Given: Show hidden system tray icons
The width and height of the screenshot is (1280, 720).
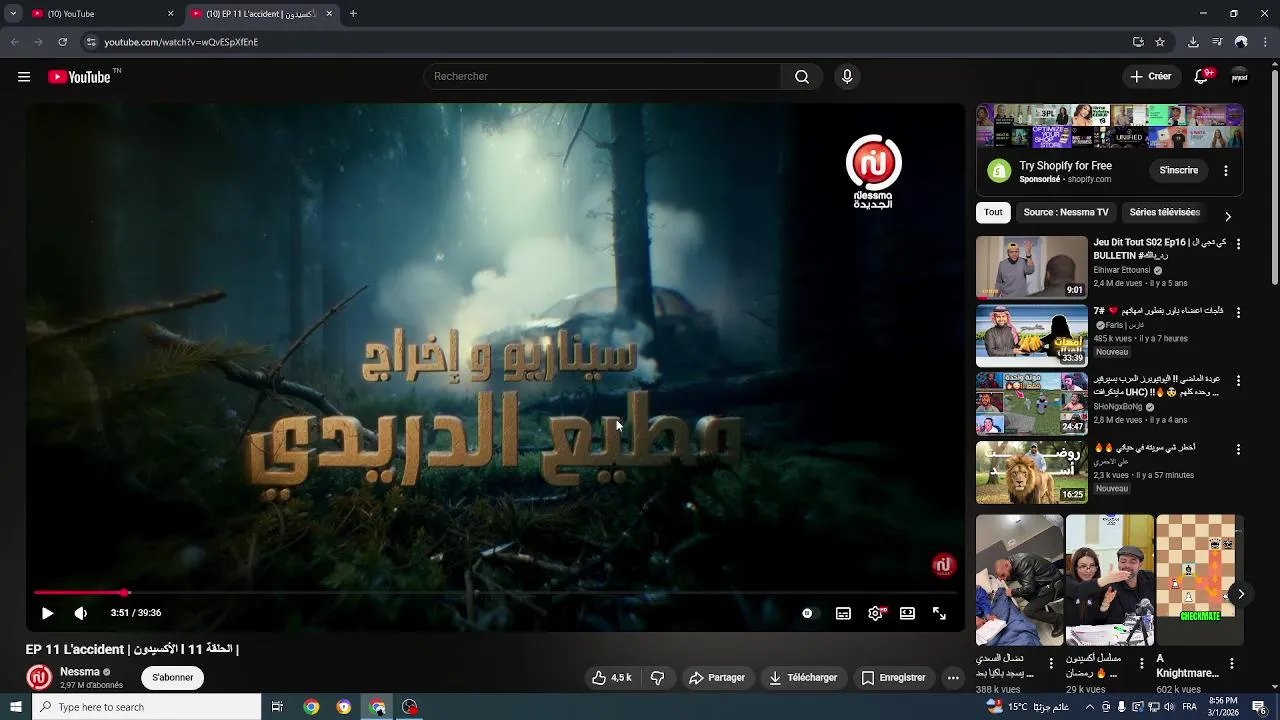Looking at the screenshot, I should point(1089,707).
